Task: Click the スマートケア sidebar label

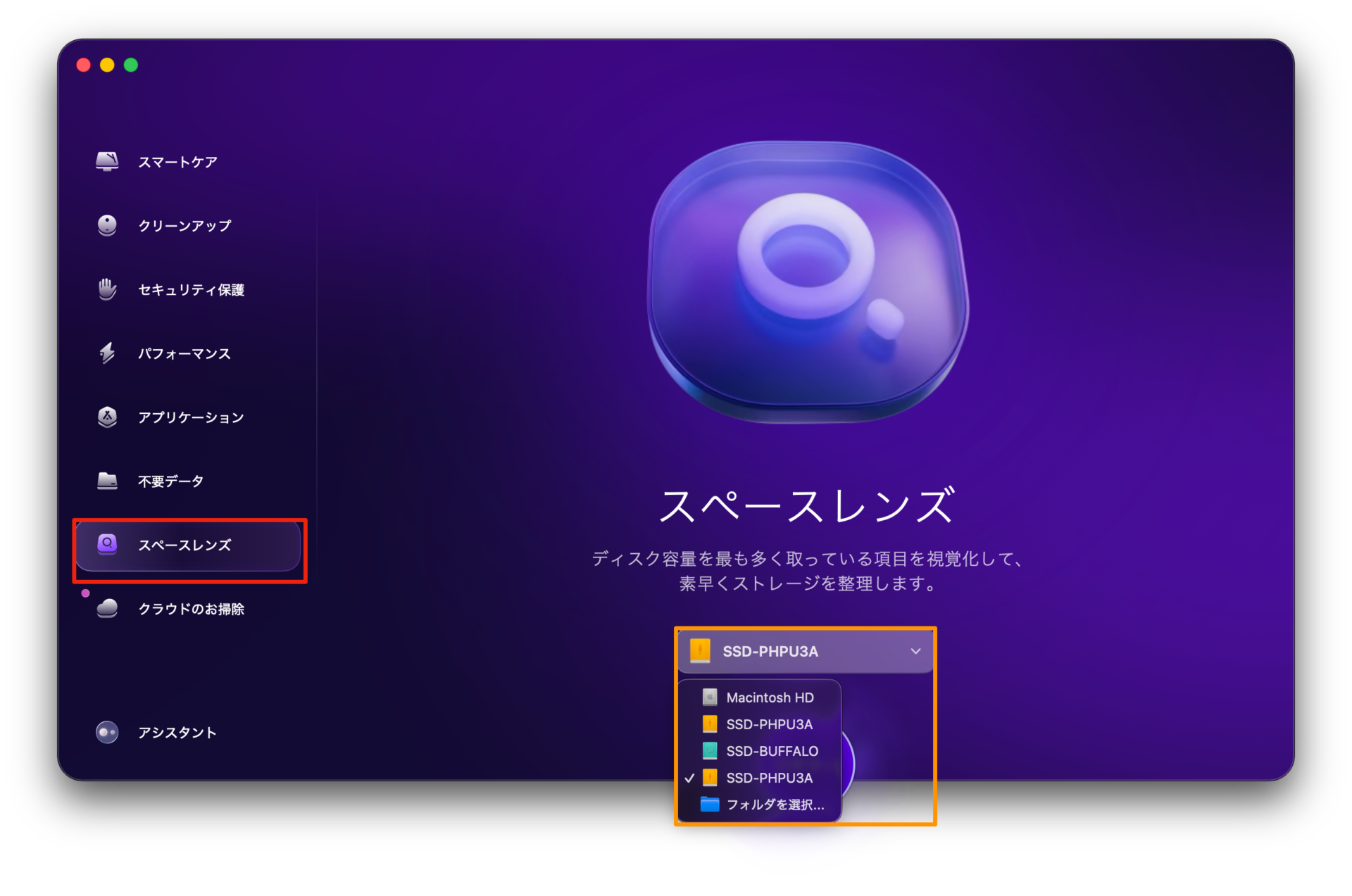Action: click(177, 163)
